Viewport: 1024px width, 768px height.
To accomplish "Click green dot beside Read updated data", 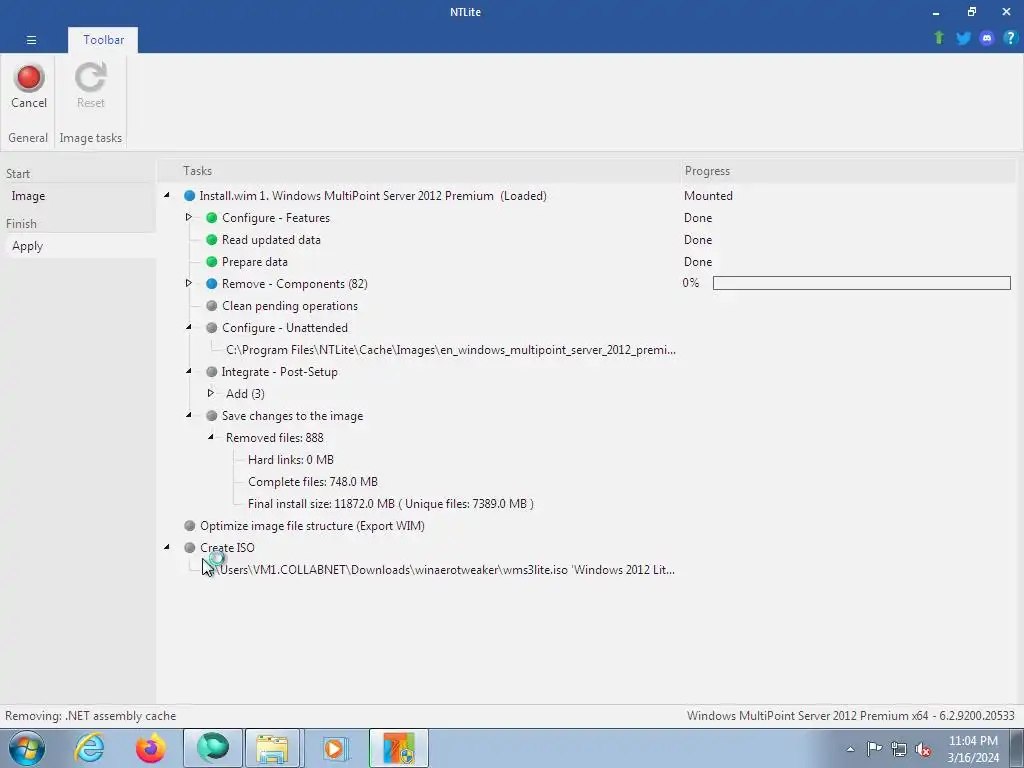I will click(x=212, y=240).
